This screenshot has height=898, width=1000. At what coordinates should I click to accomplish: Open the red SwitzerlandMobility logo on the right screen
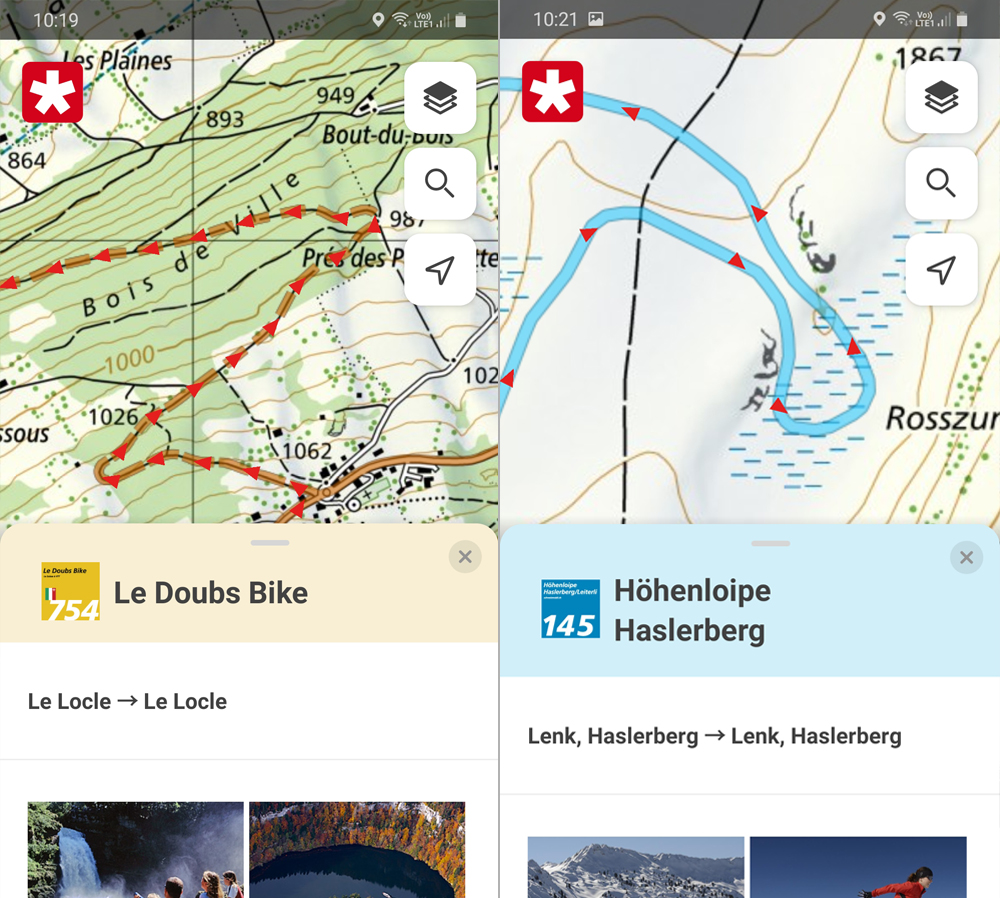coord(552,92)
